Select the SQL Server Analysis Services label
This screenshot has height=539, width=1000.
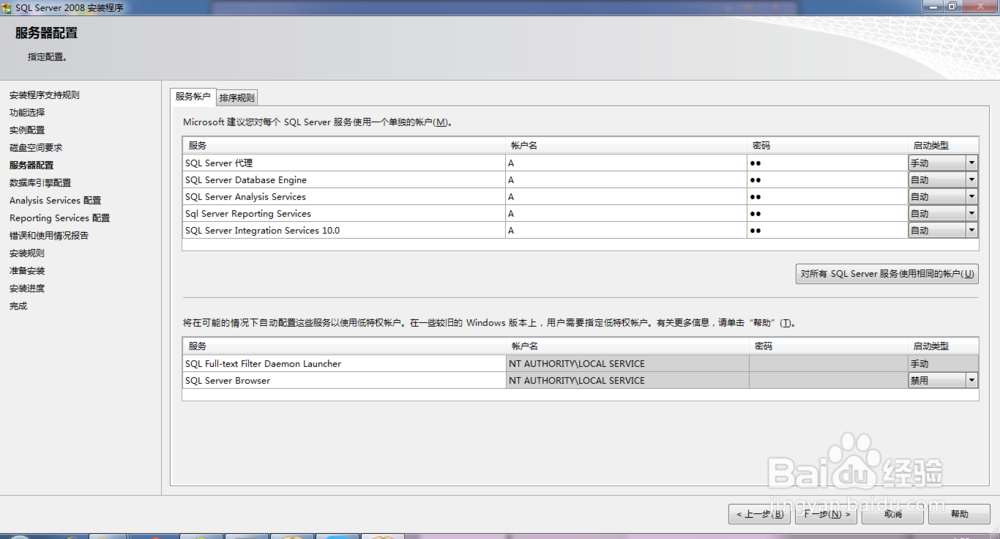point(246,196)
